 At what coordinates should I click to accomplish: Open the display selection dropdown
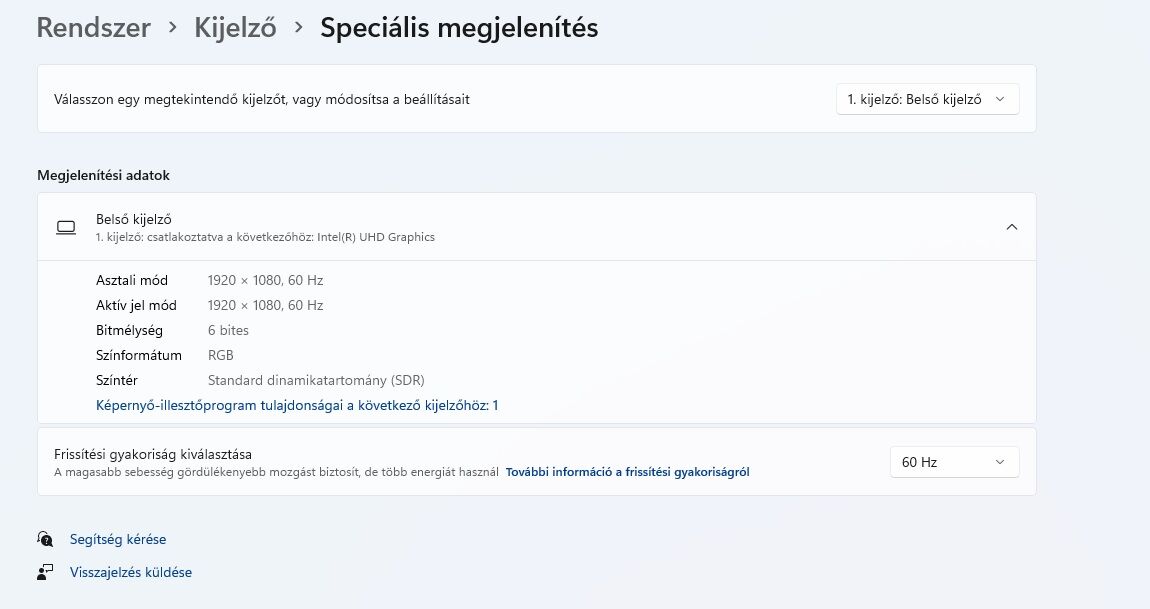[x=928, y=99]
